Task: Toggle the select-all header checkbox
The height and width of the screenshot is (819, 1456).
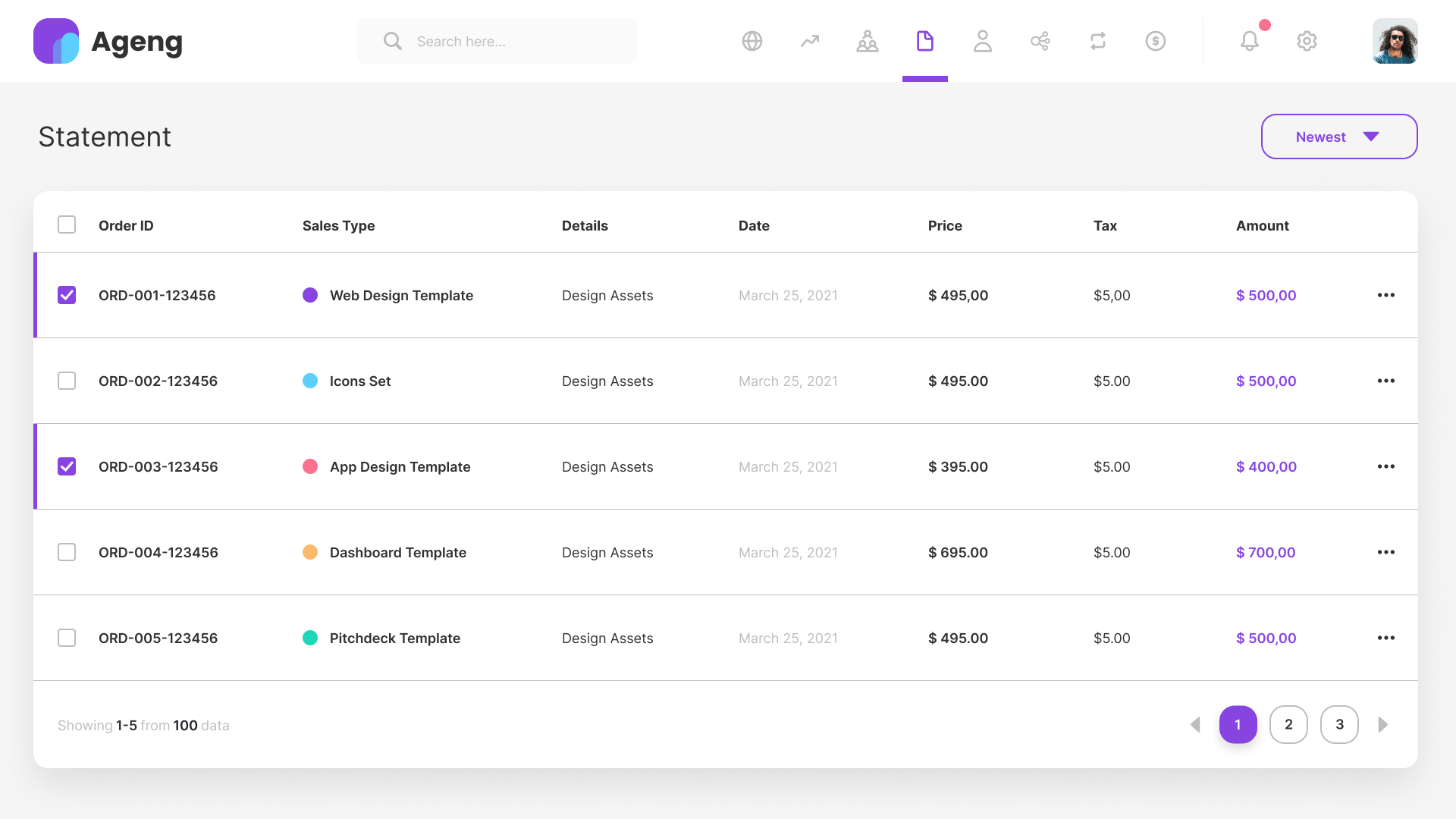Action: 67,224
